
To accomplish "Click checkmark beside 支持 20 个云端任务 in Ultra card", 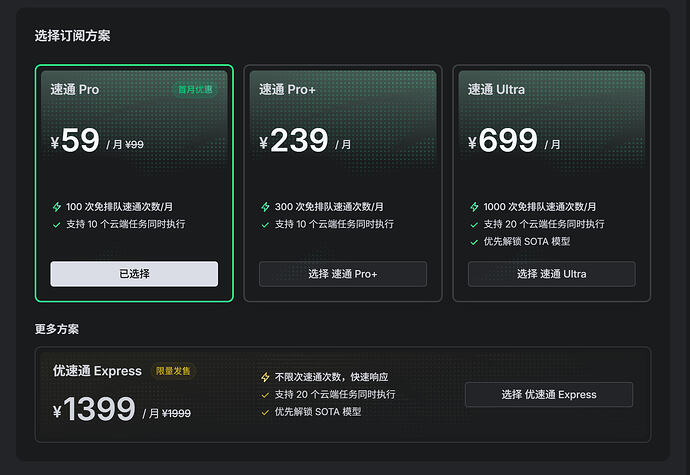I will 474,225.
